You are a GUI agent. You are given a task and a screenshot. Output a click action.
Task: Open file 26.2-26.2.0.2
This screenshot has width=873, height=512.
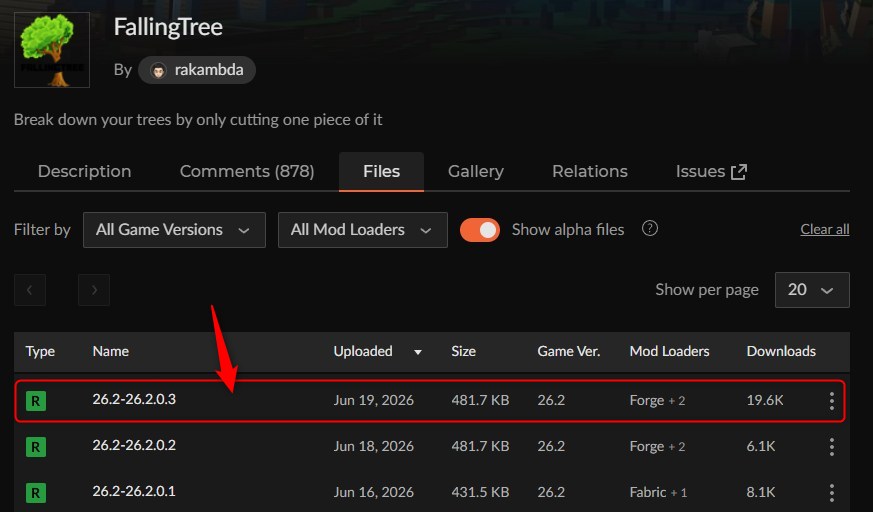coord(134,445)
